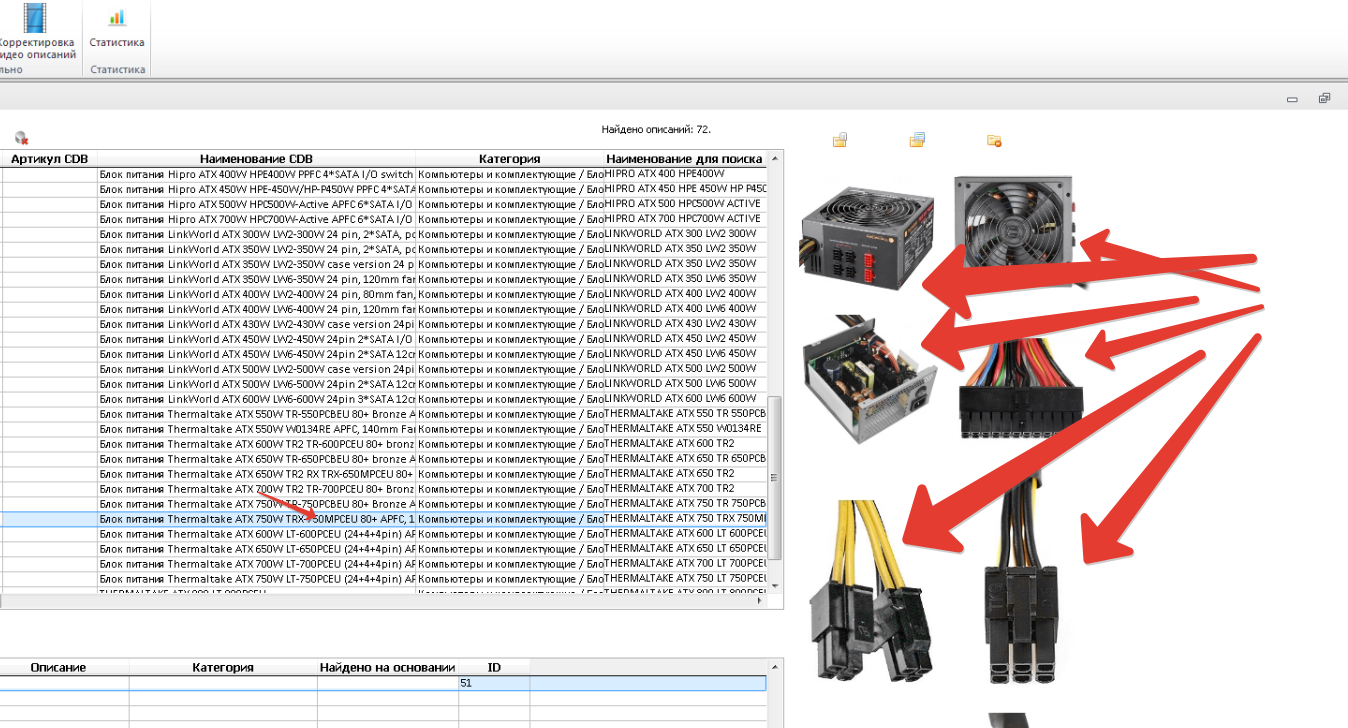Minimize the inner panel window

coord(1292,99)
